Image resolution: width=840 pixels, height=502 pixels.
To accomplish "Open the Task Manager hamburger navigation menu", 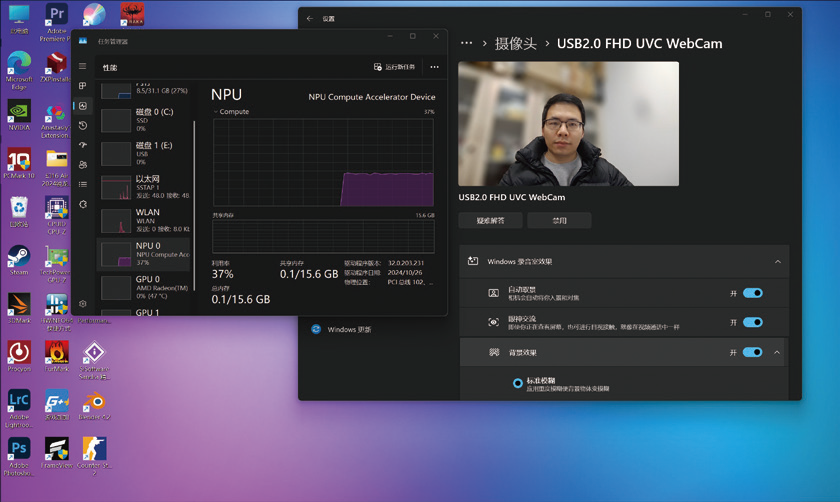I will (x=82, y=66).
